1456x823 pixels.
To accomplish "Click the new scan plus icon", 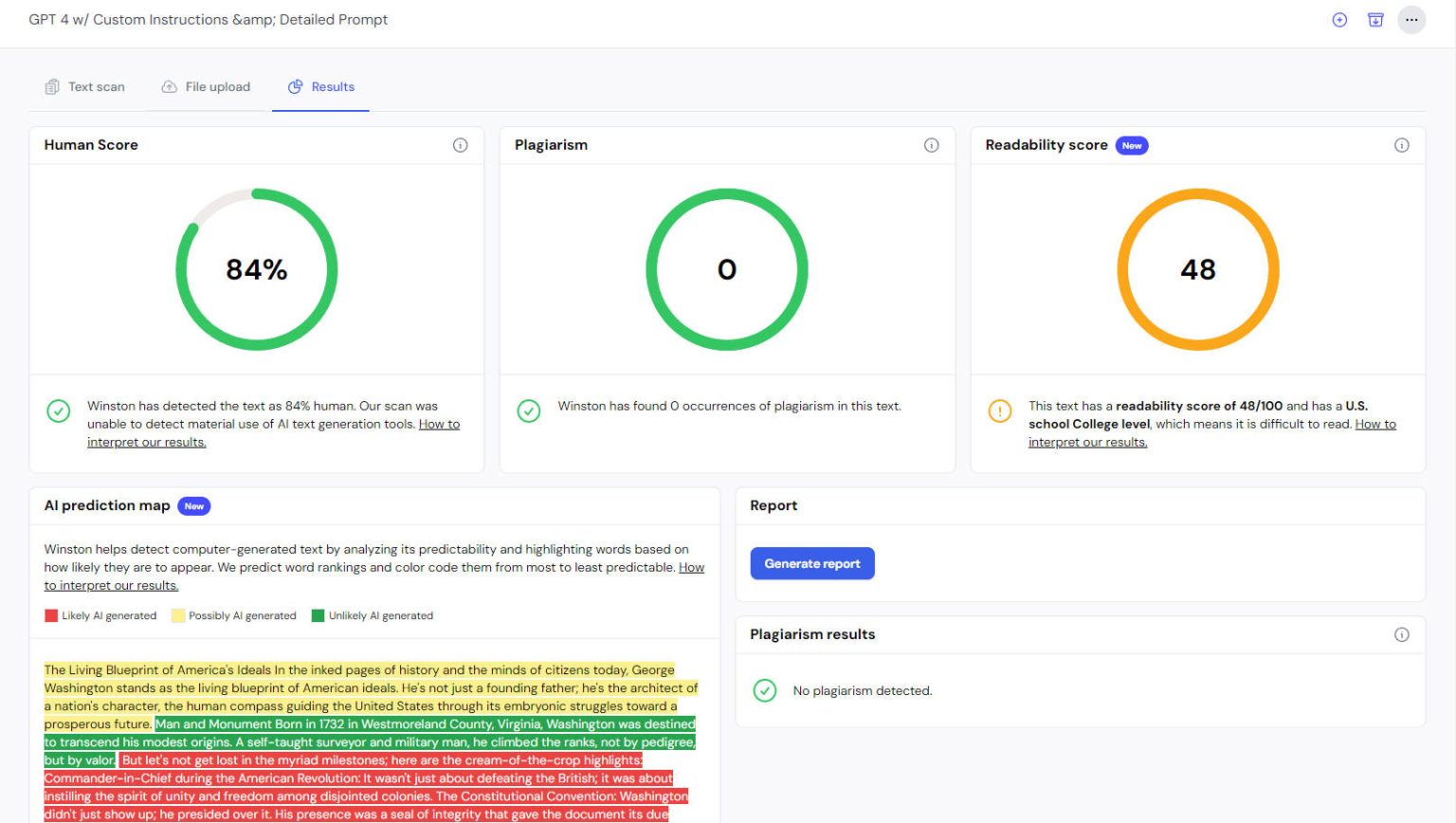I will click(x=1339, y=19).
